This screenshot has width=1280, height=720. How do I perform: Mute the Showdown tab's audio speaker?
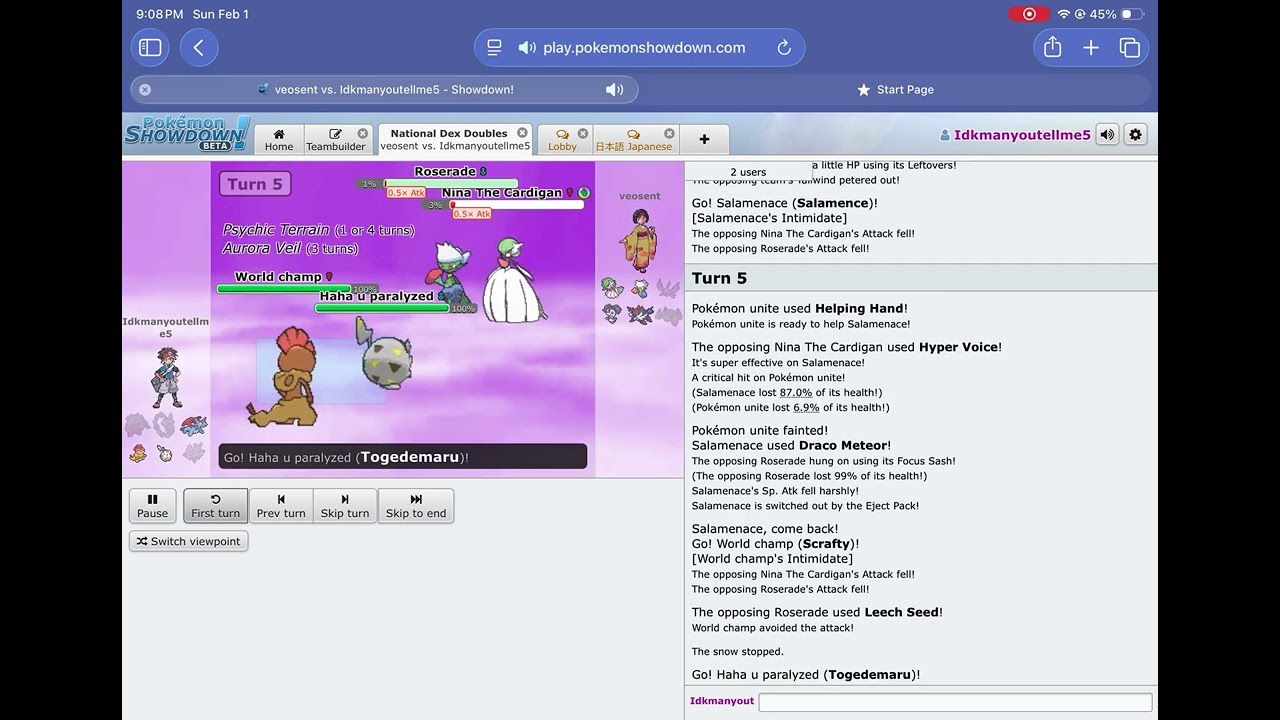(x=615, y=90)
